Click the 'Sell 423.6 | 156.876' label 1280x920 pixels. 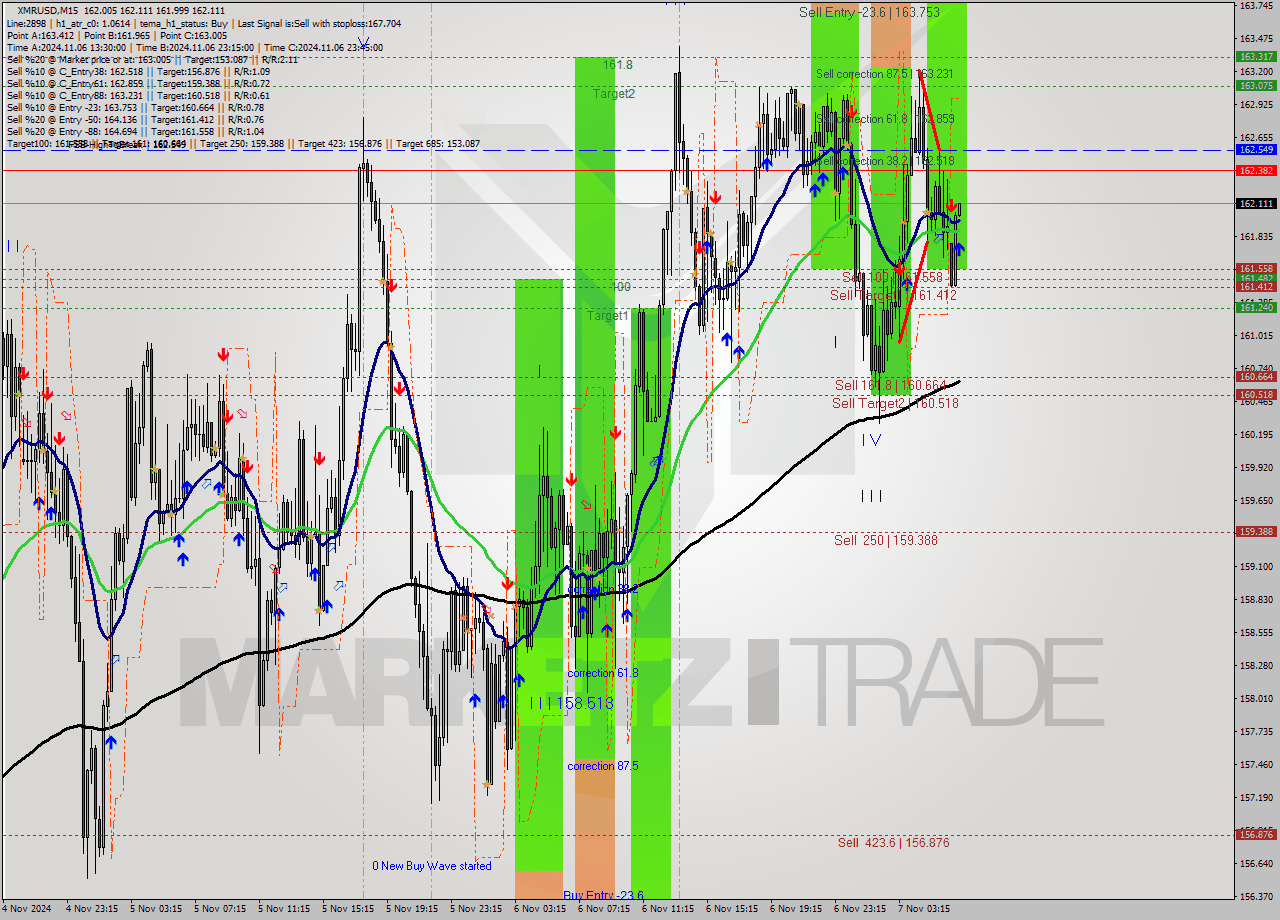(893, 843)
